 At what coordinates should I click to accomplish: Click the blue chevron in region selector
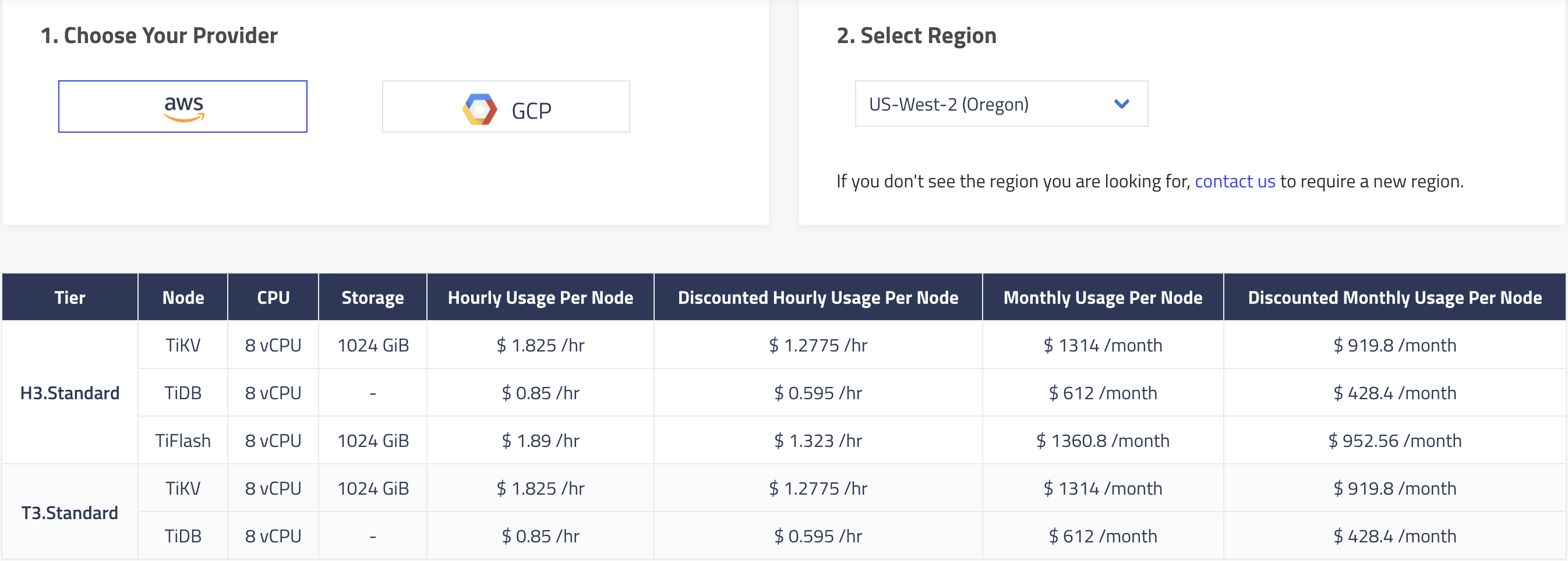1121,104
